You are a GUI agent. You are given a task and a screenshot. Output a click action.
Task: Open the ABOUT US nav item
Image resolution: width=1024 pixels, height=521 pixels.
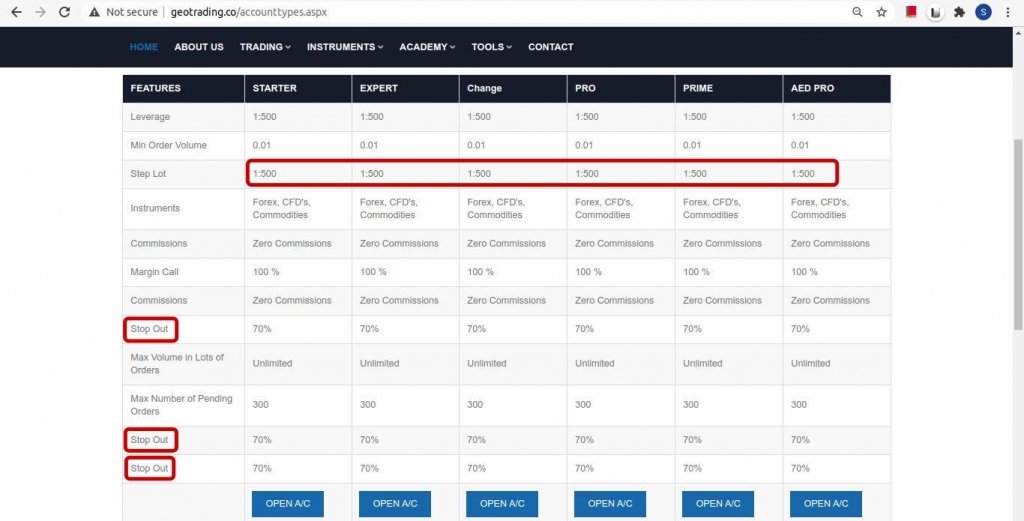pos(199,47)
